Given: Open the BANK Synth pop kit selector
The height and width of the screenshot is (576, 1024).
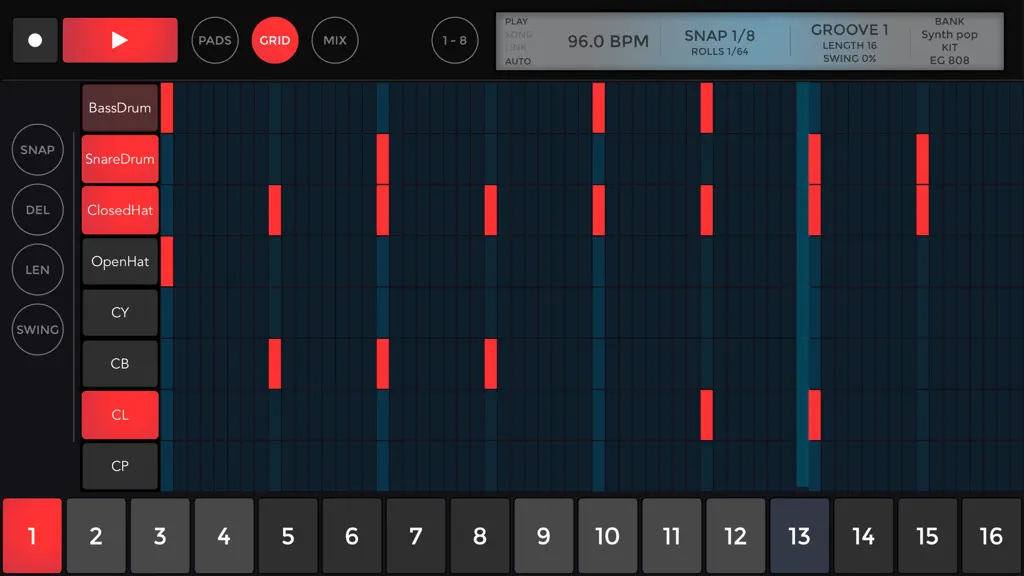Looking at the screenshot, I should 950,40.
